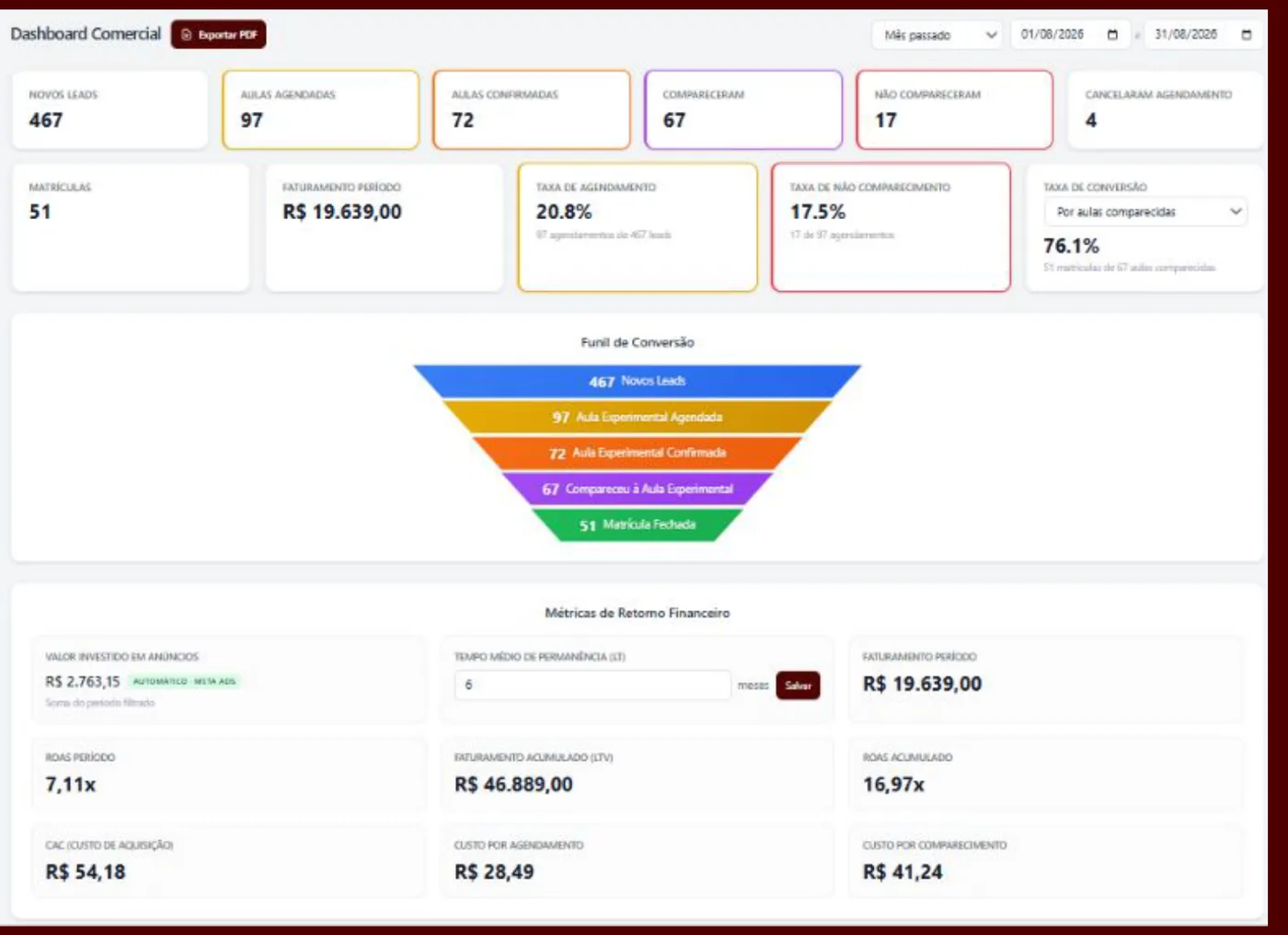The width and height of the screenshot is (1288, 935).
Task: Click top Faturamento Período value R$ 19.639,00
Action: pos(342,213)
